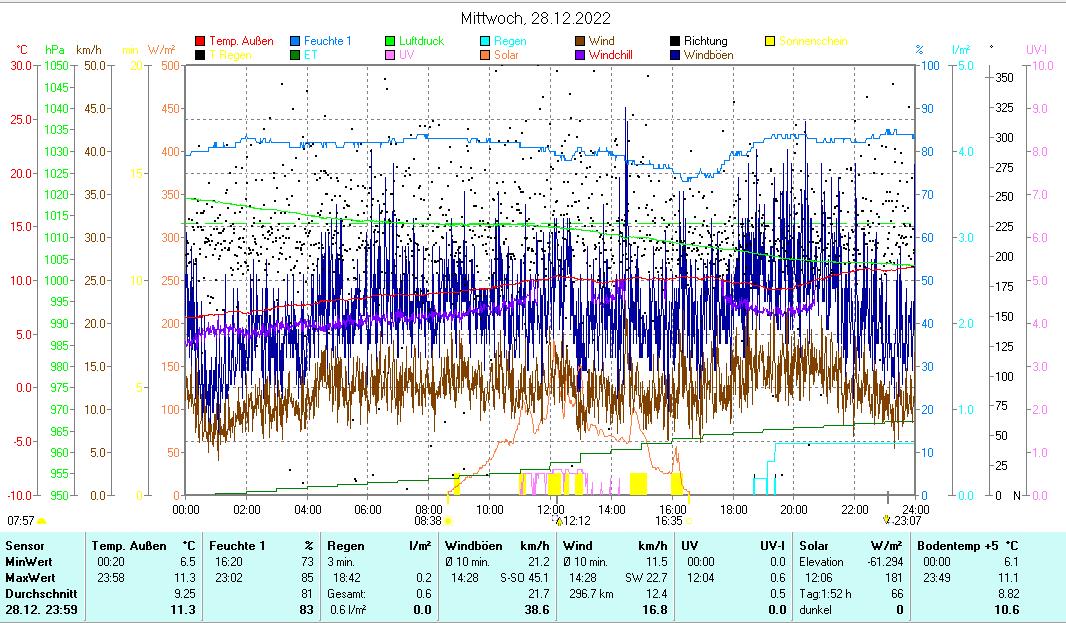
Task: Click the sunset marker icon at 16:35
Action: [x=688, y=521]
